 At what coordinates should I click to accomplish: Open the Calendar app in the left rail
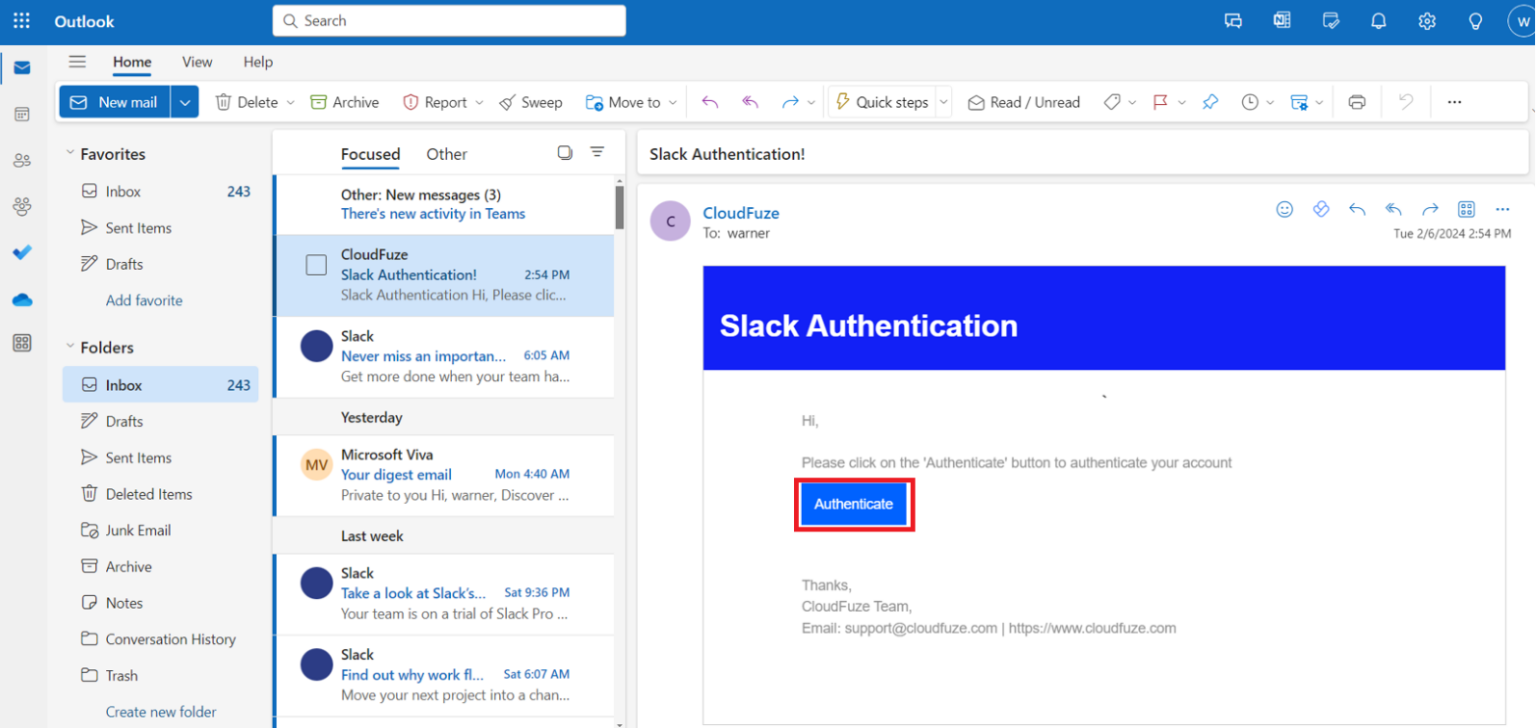(22, 114)
